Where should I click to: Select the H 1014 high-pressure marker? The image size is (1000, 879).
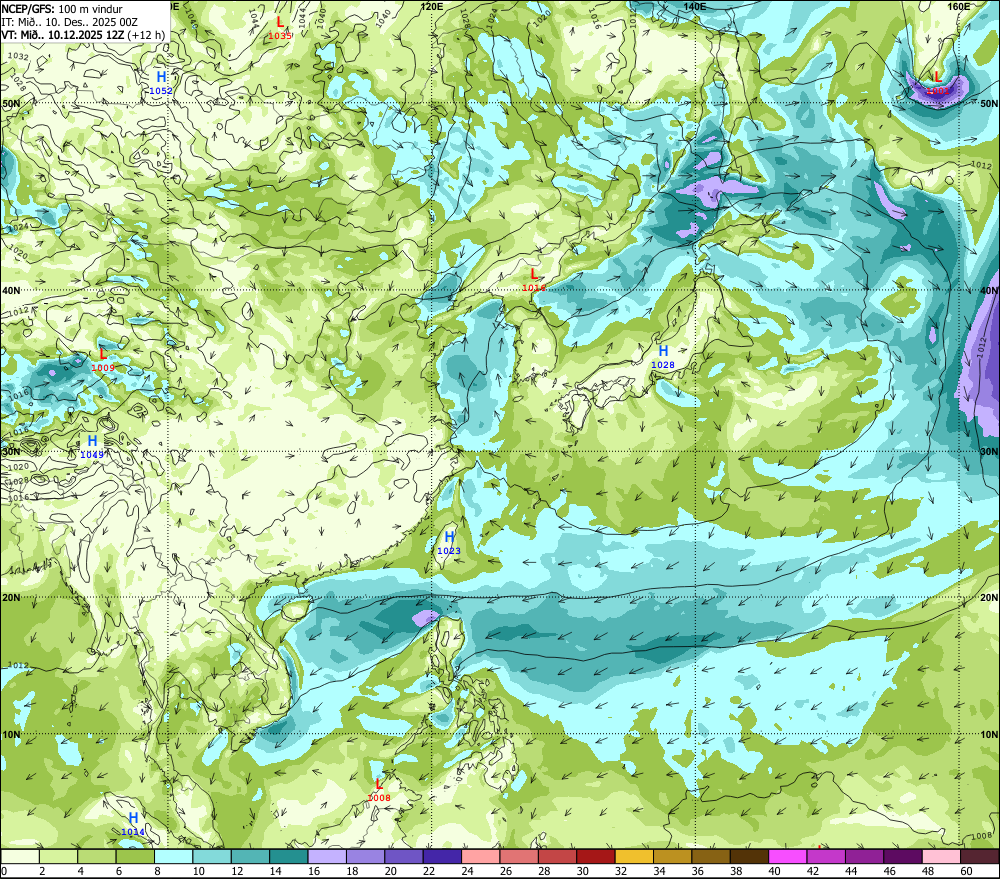pyautogui.click(x=133, y=824)
